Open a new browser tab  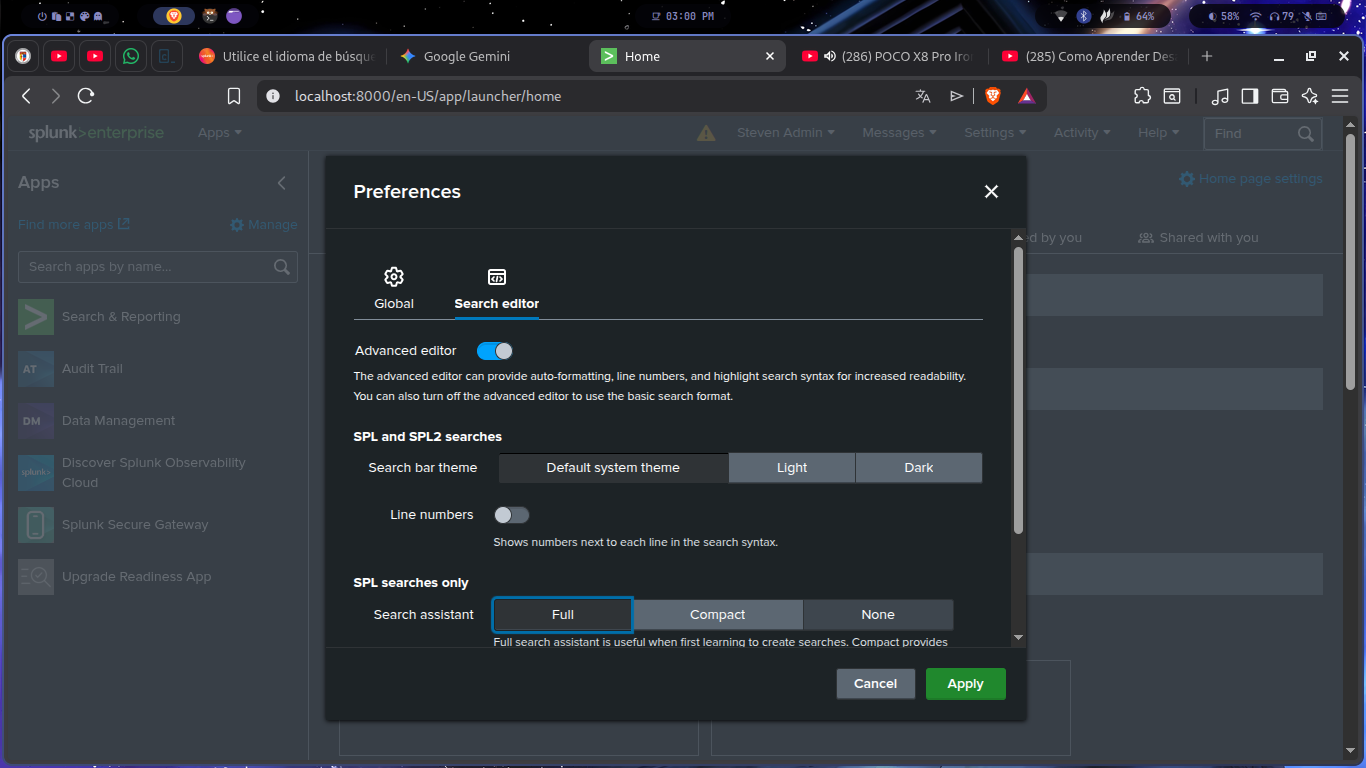1207,57
